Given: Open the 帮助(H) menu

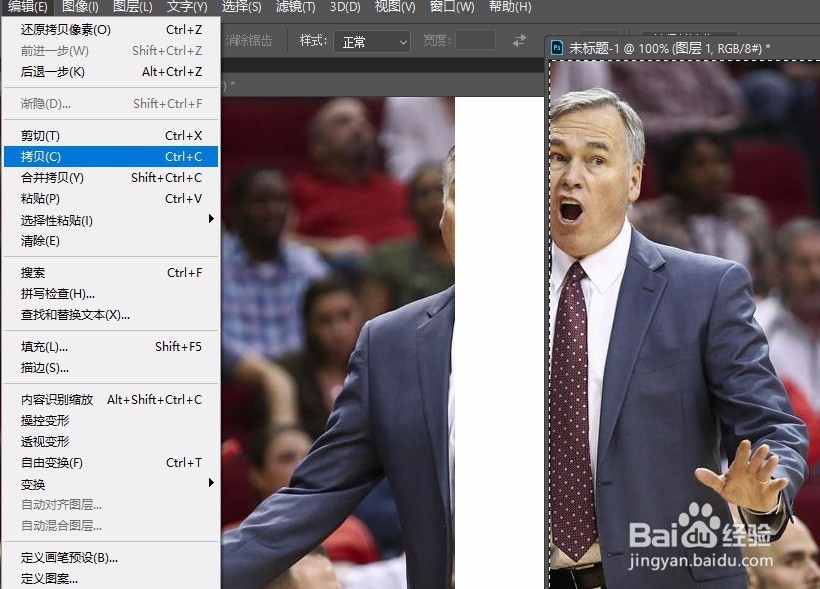Looking at the screenshot, I should coord(510,7).
